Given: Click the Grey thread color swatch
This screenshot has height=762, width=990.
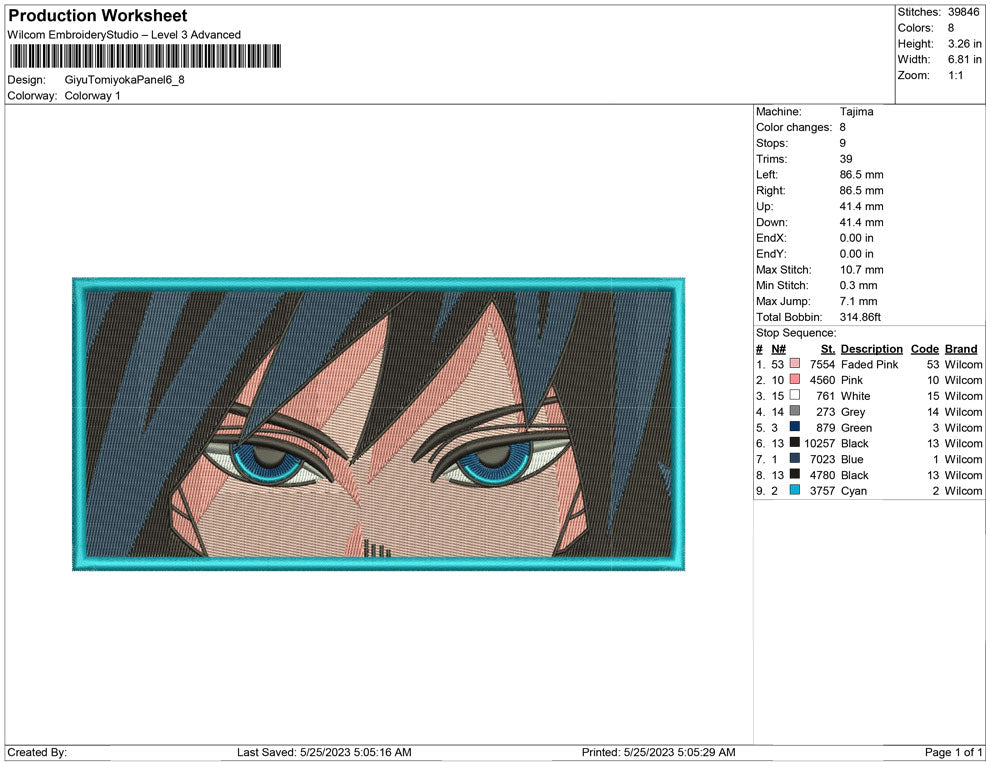Looking at the screenshot, I should (x=795, y=411).
